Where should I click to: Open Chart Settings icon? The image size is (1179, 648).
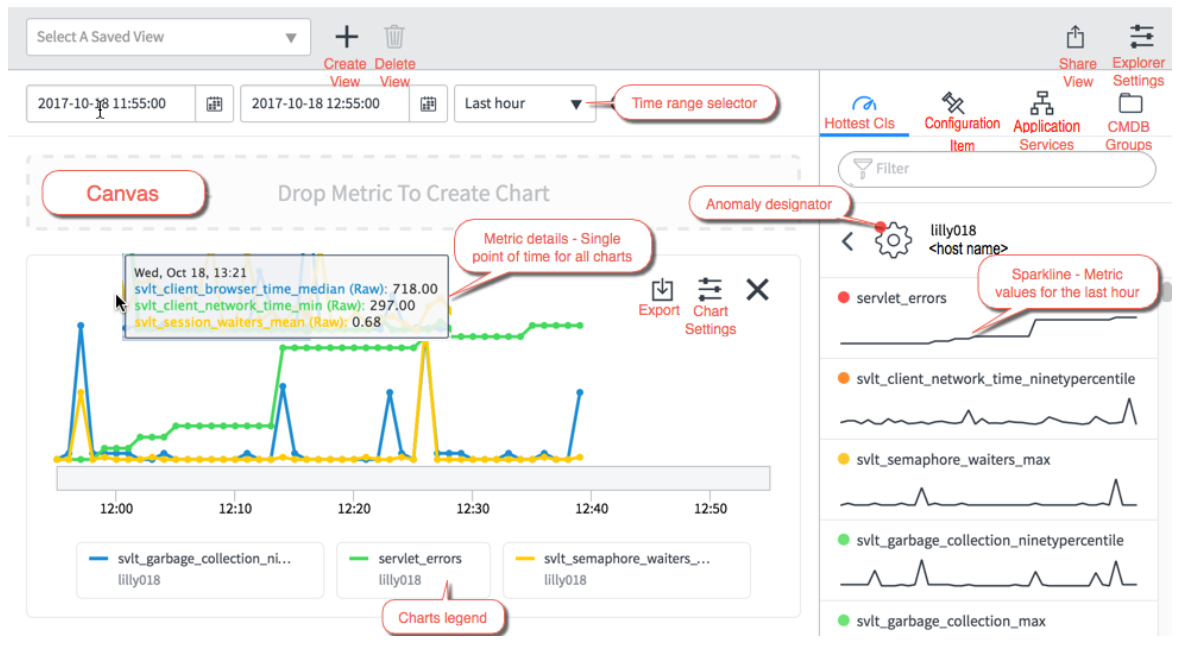(x=710, y=289)
